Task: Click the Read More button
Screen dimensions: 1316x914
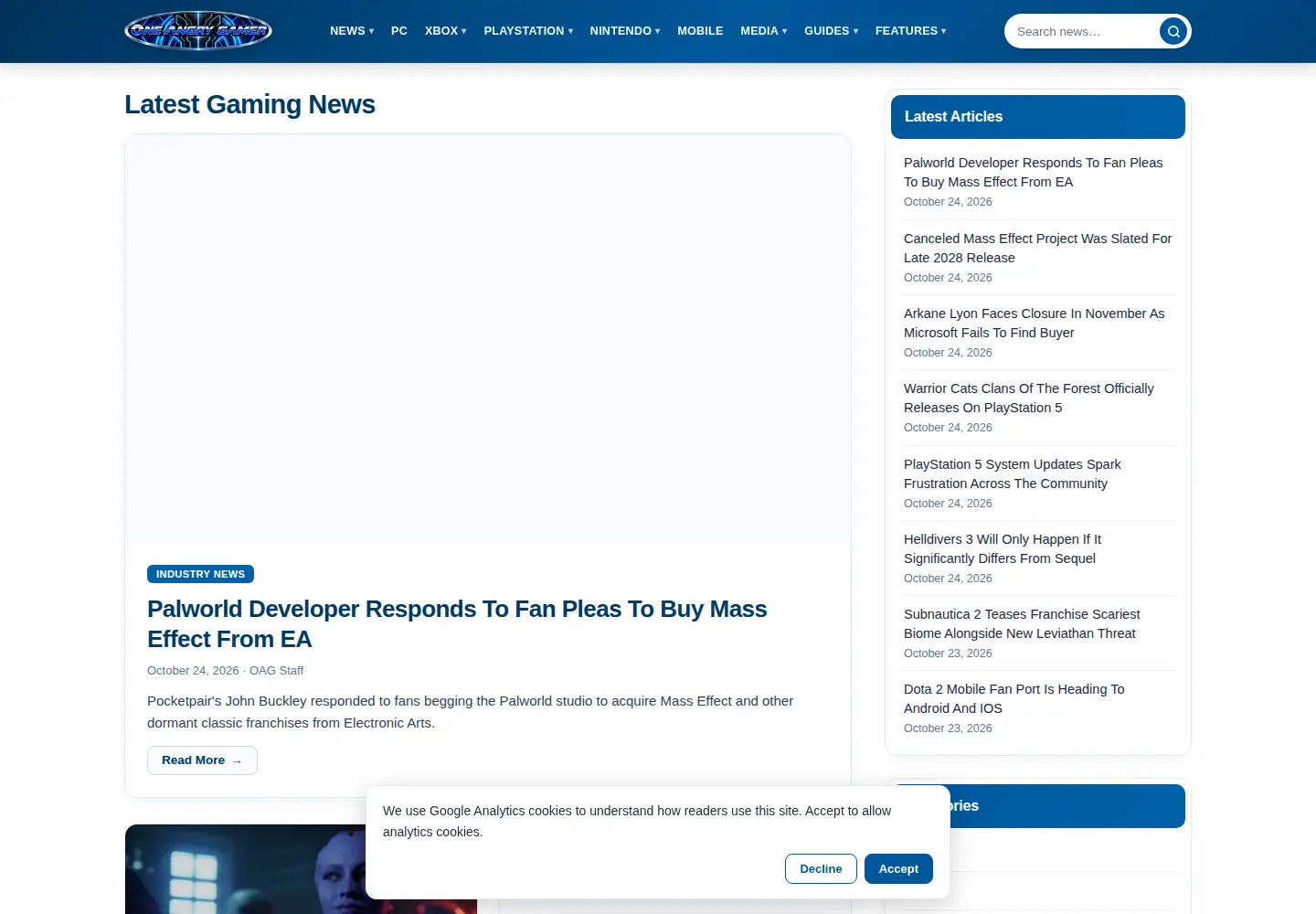Action: click(202, 760)
